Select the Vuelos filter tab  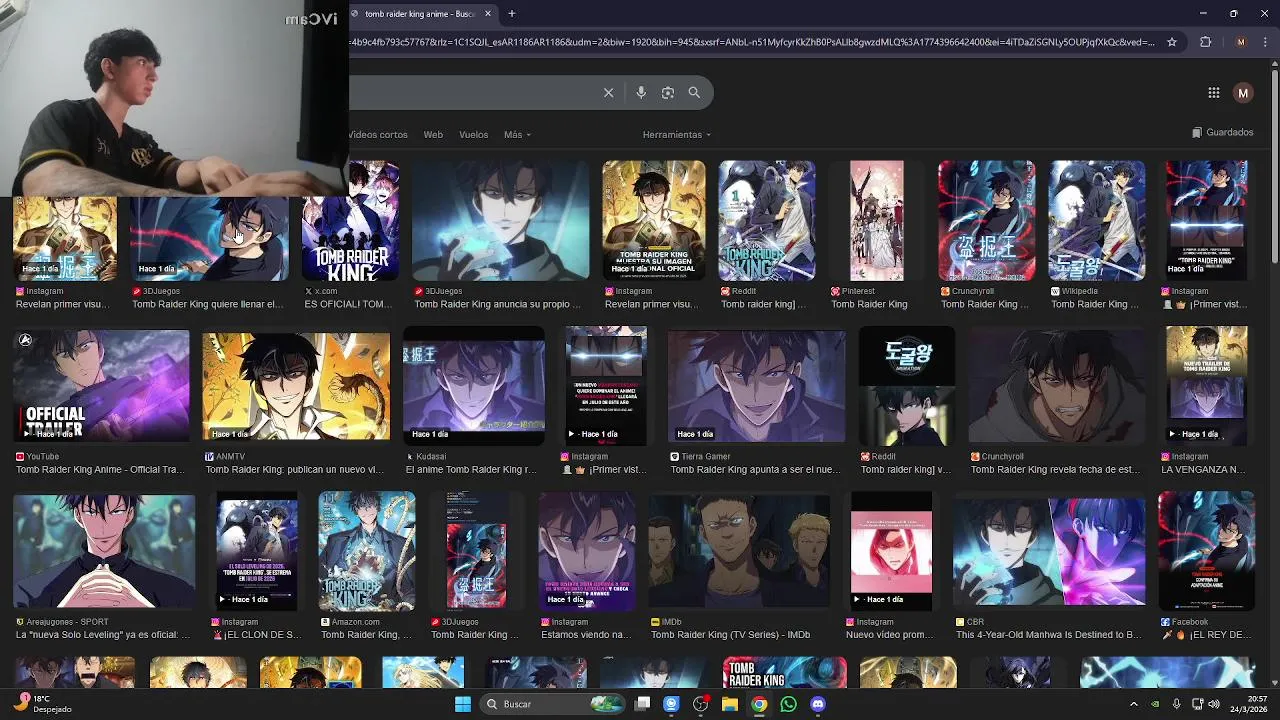coord(473,134)
